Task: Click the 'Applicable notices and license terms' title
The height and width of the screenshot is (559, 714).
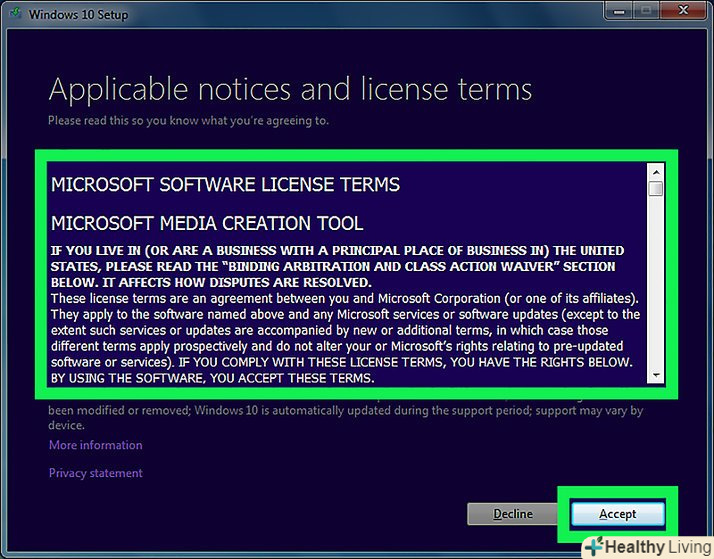Action: point(290,90)
